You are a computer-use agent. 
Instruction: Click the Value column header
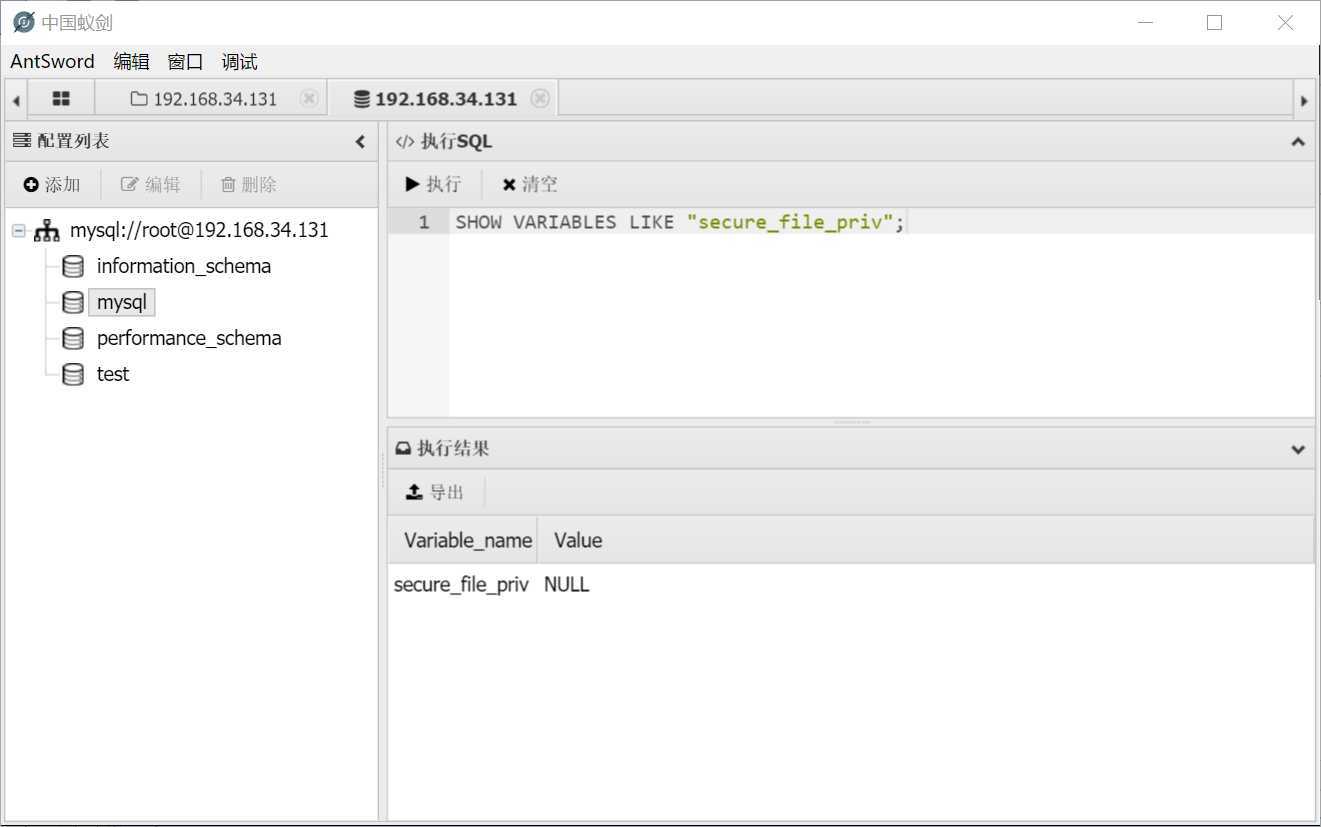578,540
